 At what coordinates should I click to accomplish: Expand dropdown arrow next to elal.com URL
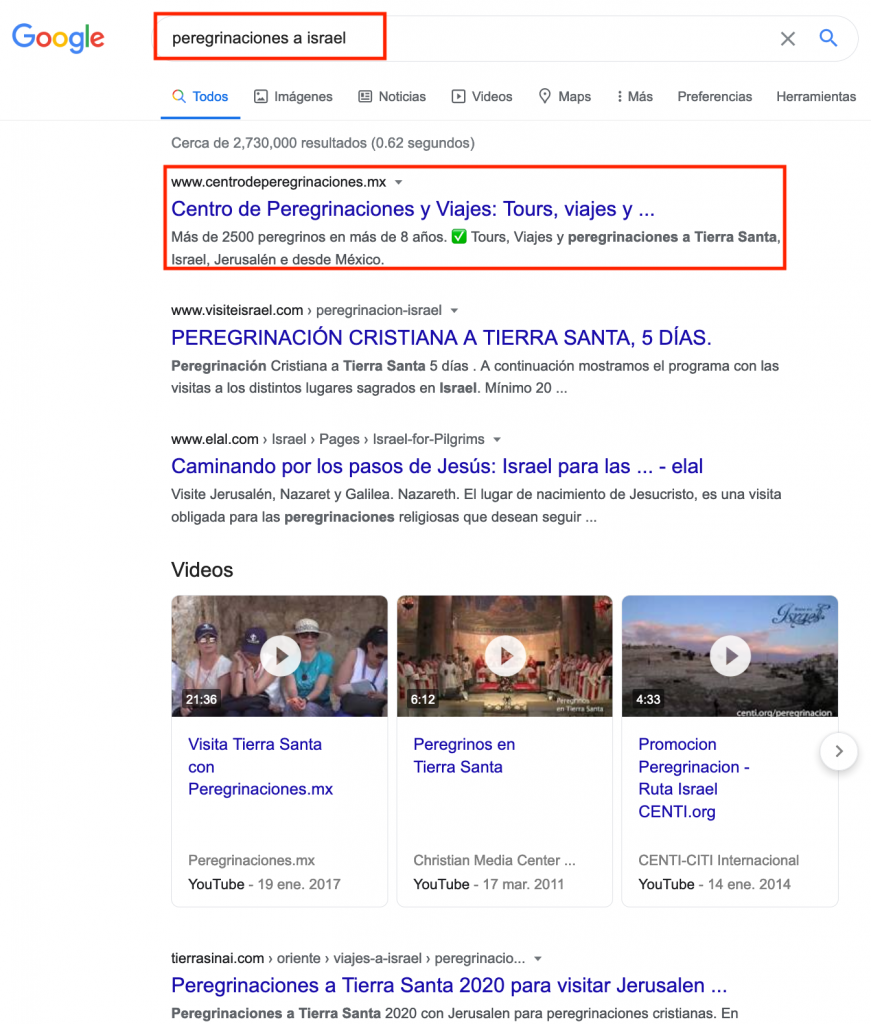coord(497,440)
